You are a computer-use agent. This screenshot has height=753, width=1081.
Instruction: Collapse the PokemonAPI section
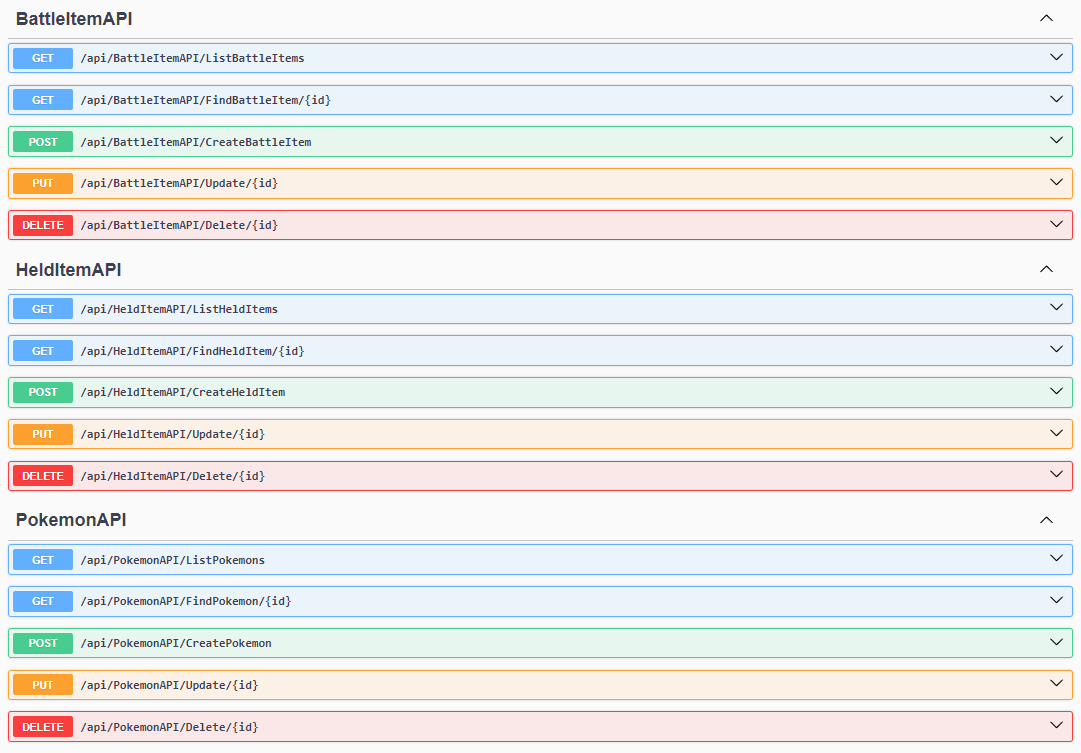click(x=1046, y=520)
